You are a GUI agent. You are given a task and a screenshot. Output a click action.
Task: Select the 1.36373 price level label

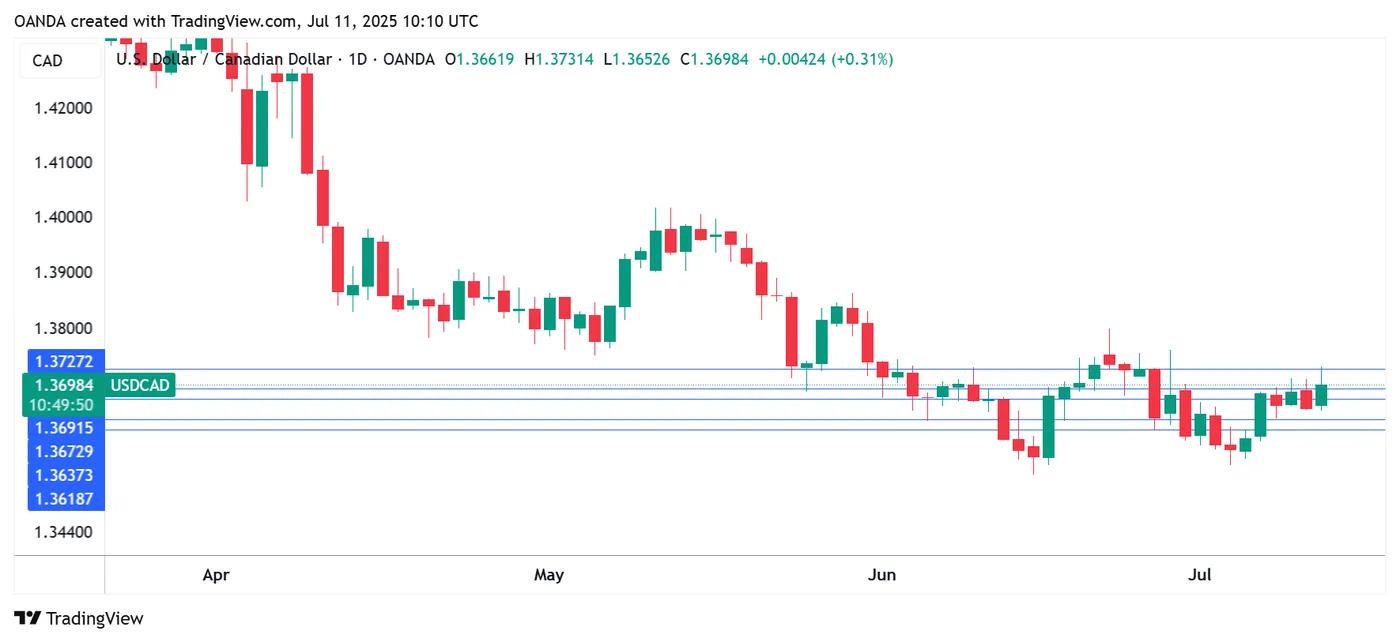click(x=63, y=475)
